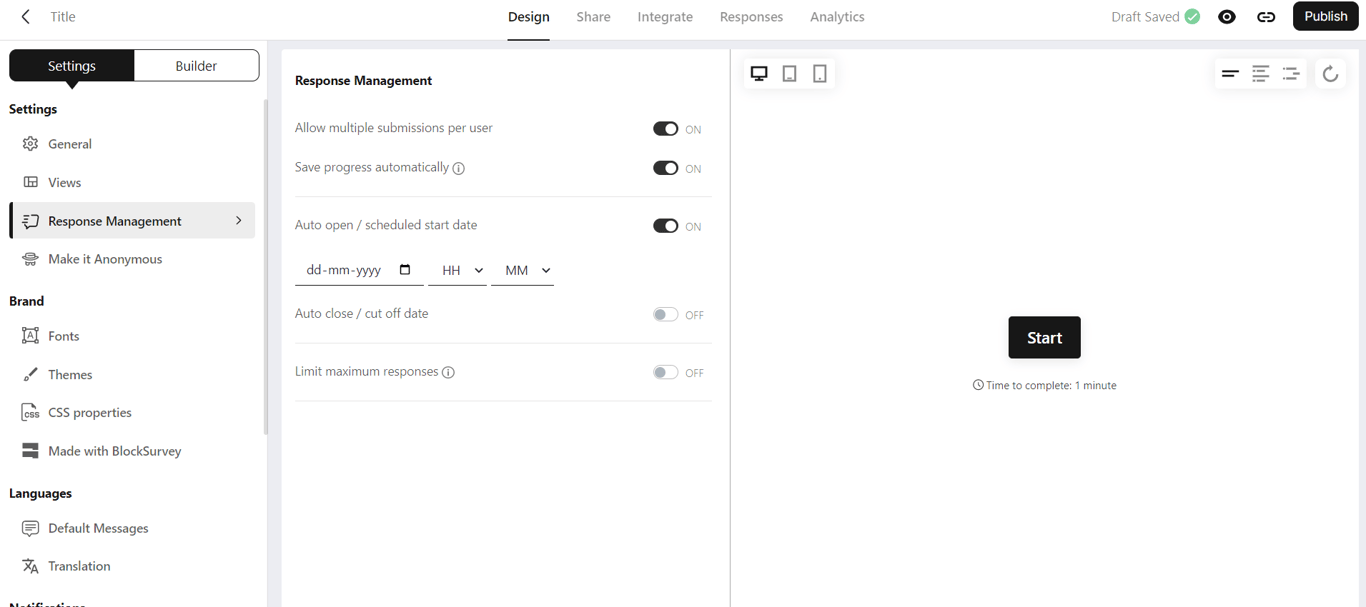The image size is (1366, 607).
Task: Switch to tablet preview mode
Action: (789, 74)
